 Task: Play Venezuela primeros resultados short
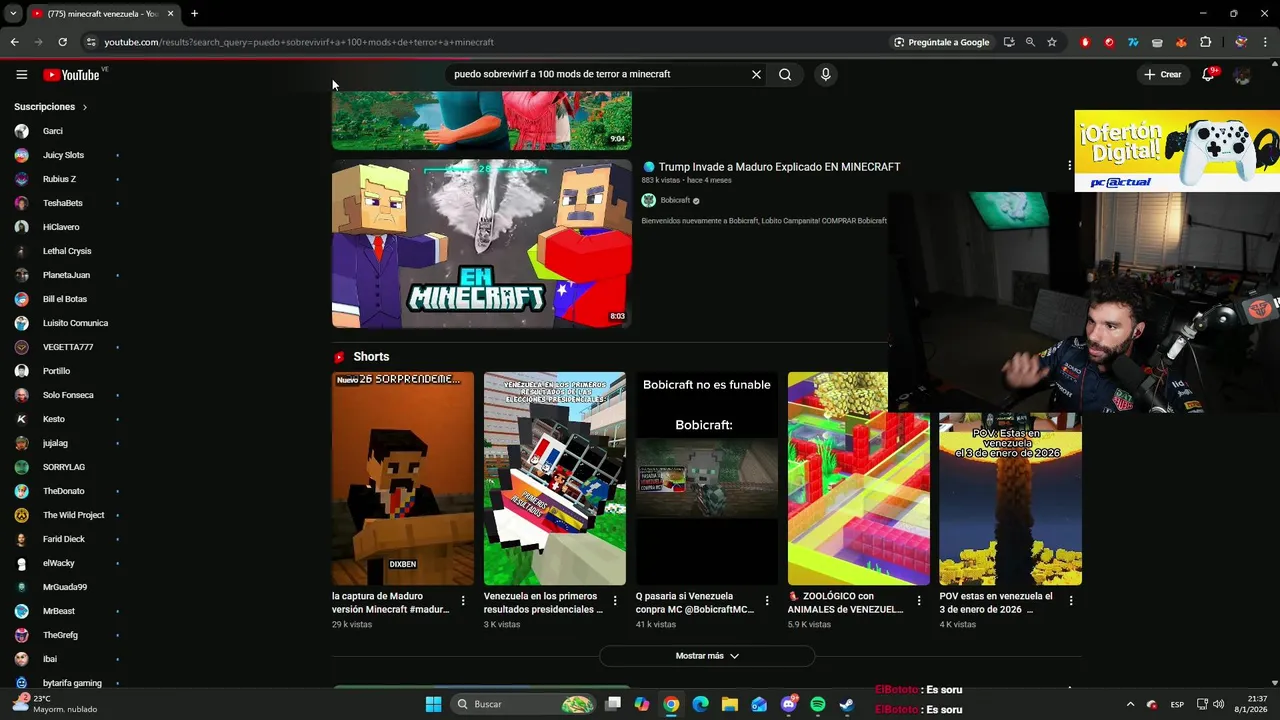coord(555,479)
